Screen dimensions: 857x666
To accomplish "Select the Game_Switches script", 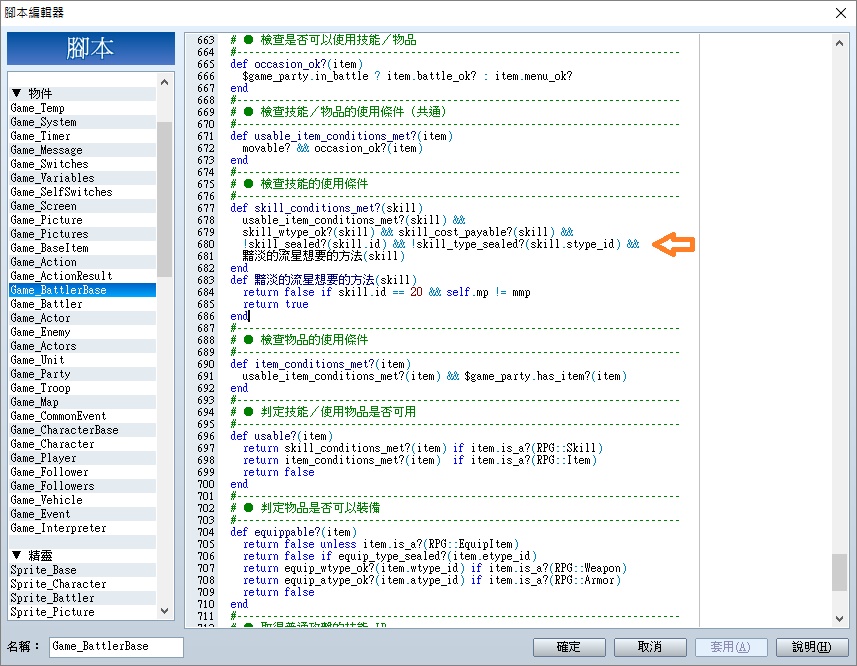I will (x=83, y=164).
